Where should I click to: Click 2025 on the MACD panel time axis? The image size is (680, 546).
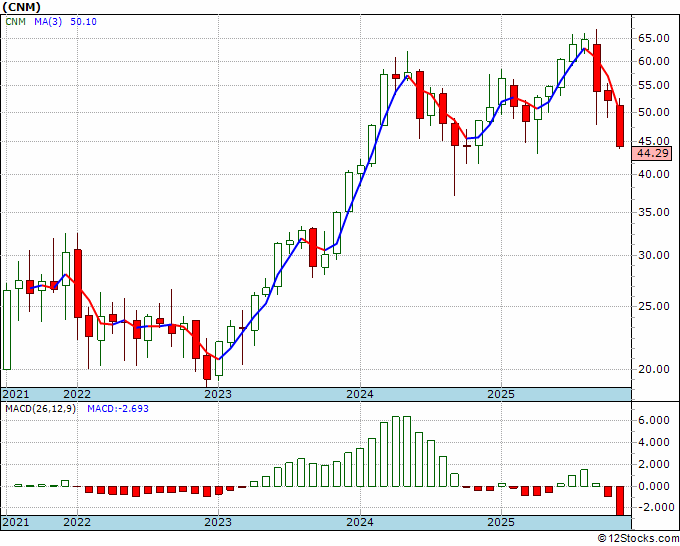click(x=501, y=522)
